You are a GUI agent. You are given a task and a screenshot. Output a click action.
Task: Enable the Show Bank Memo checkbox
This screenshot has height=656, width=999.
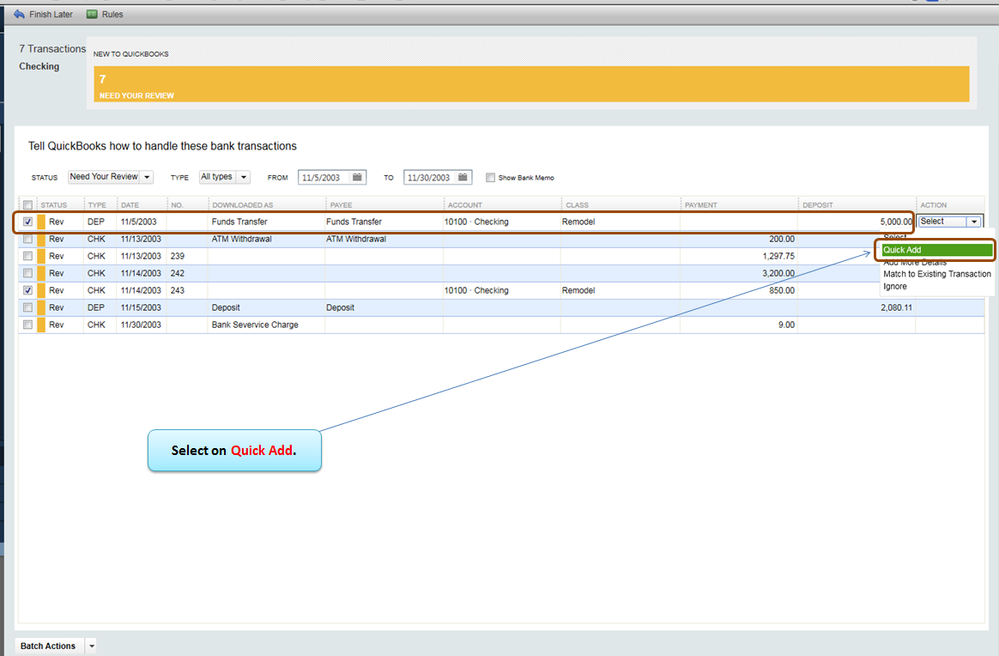[x=490, y=178]
